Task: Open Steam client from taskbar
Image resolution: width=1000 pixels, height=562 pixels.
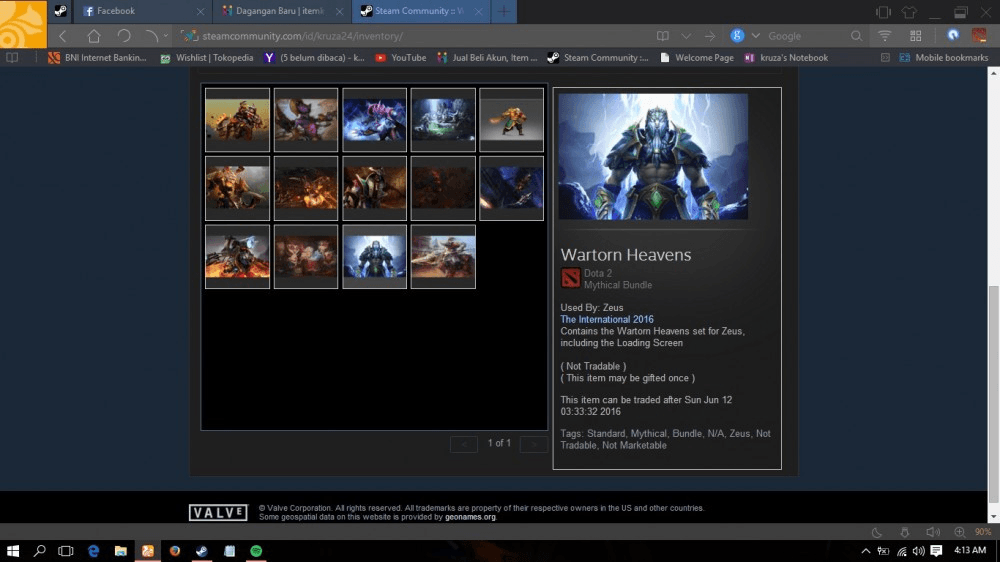Action: [x=202, y=551]
